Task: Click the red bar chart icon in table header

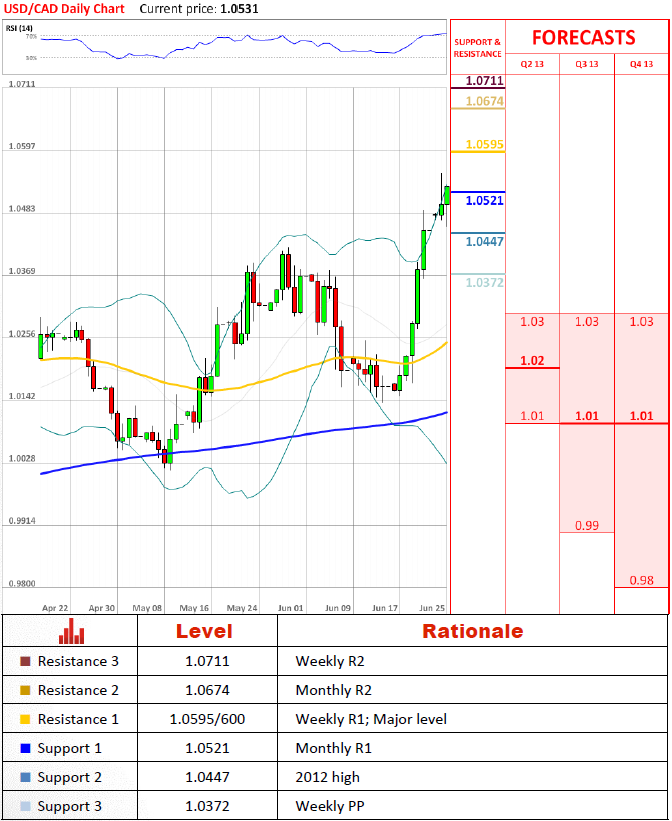Action: click(x=71, y=631)
